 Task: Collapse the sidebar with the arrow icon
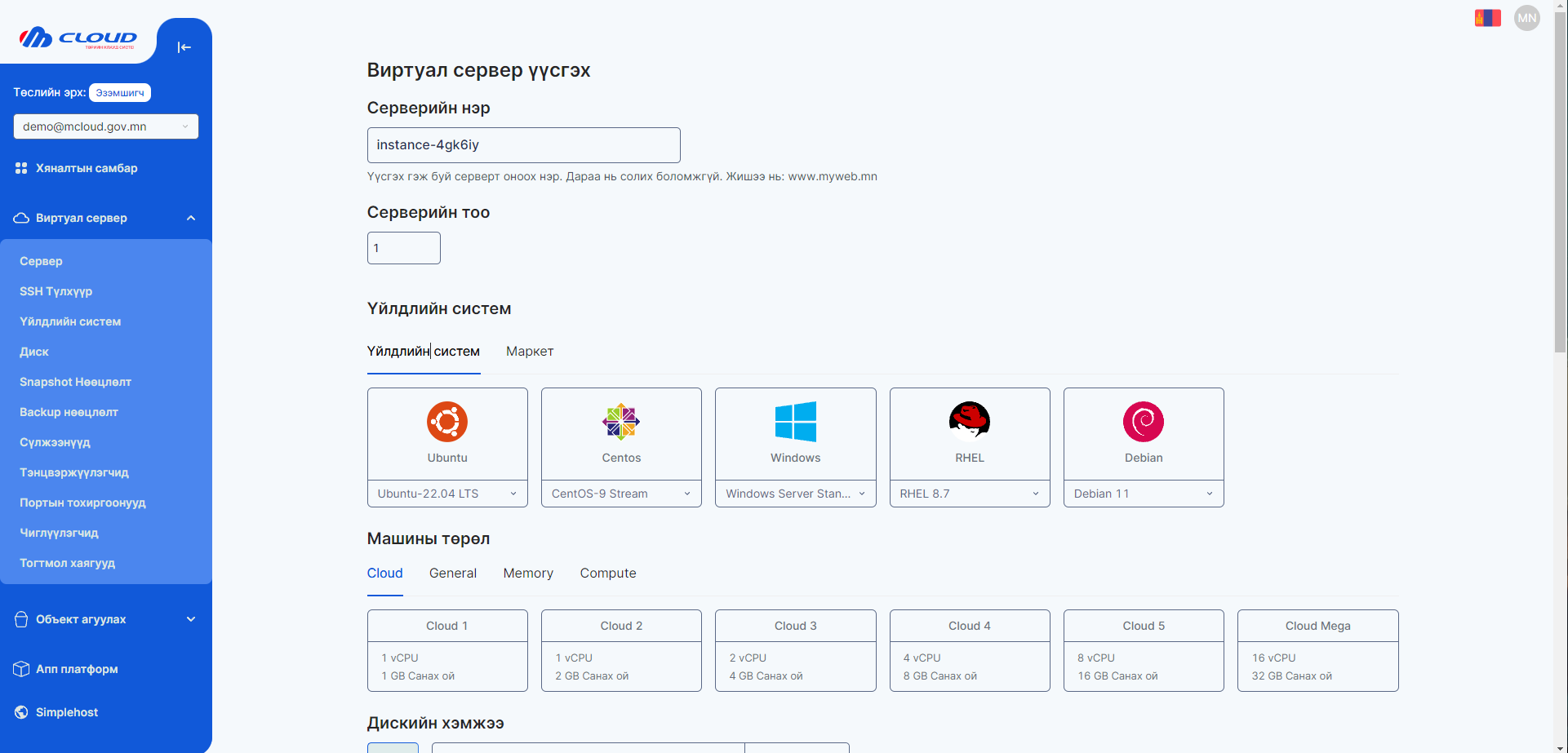184,47
